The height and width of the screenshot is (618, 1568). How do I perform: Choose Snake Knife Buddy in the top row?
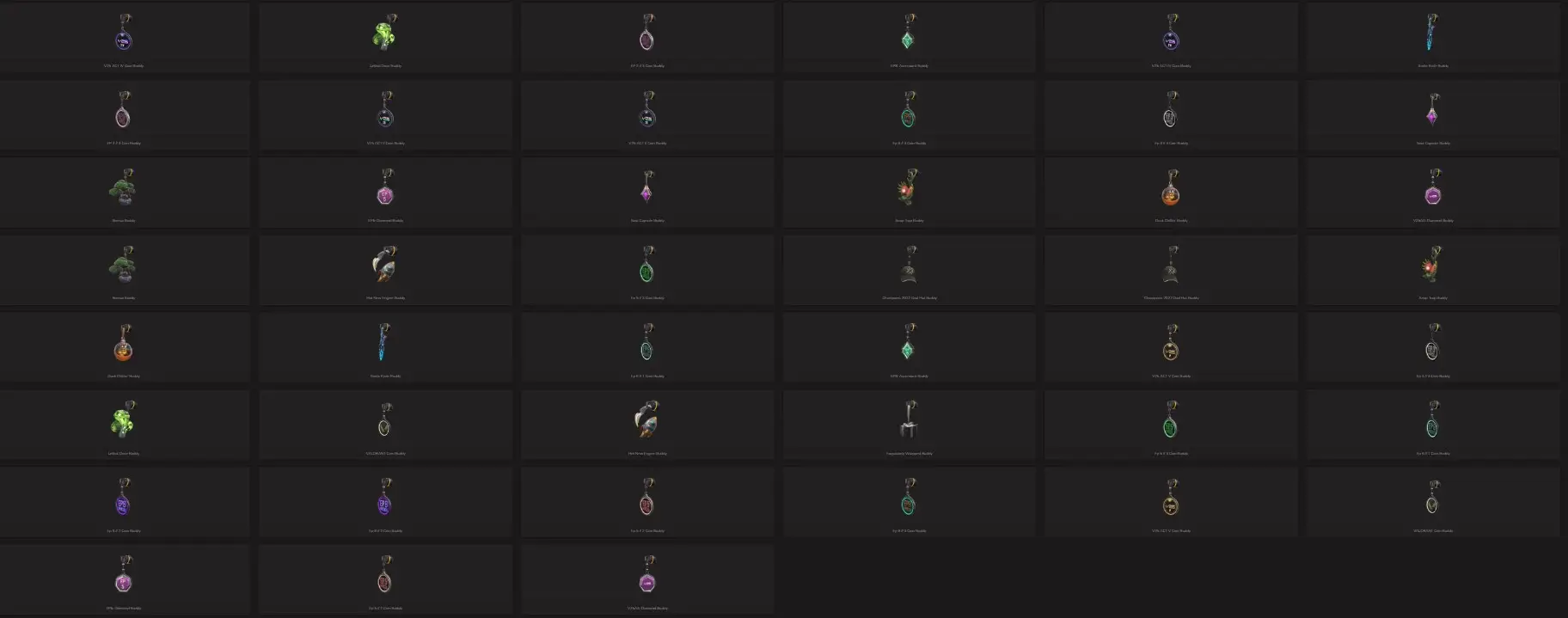[x=1432, y=35]
